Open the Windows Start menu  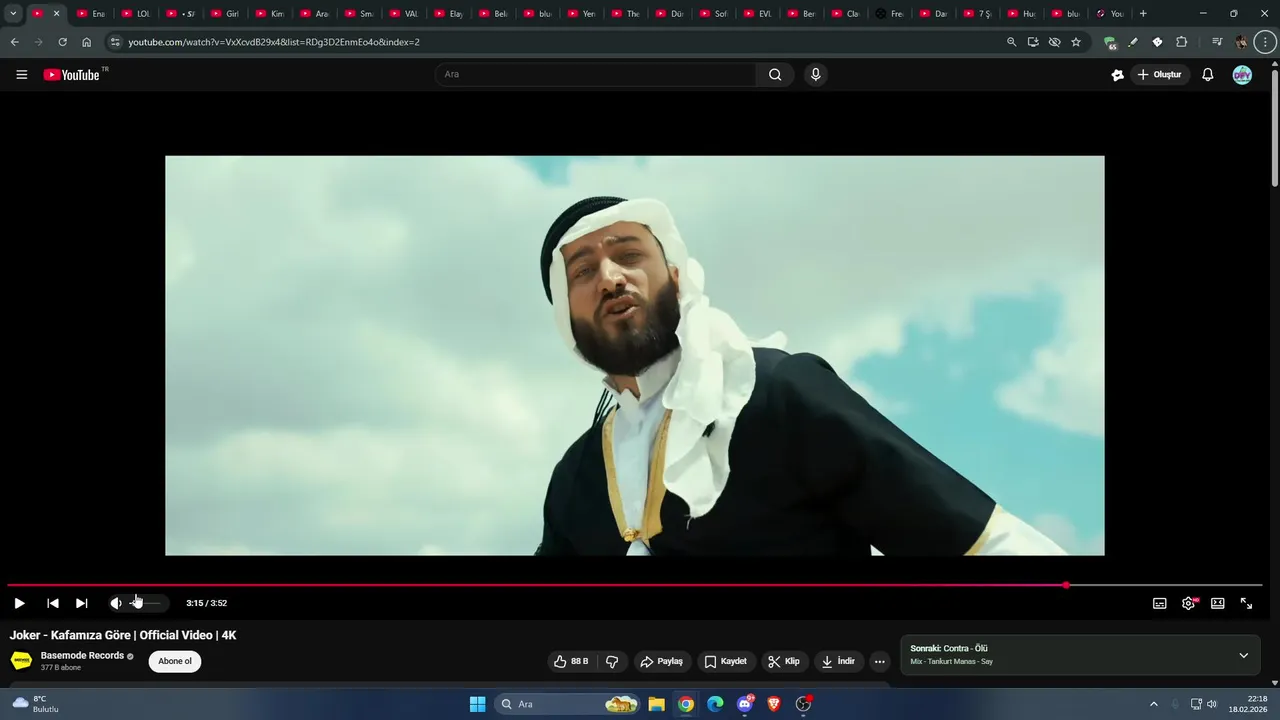click(x=478, y=704)
